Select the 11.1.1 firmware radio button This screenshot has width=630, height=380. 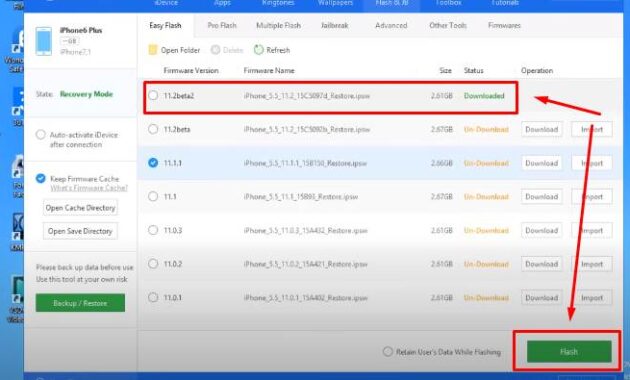(153, 163)
